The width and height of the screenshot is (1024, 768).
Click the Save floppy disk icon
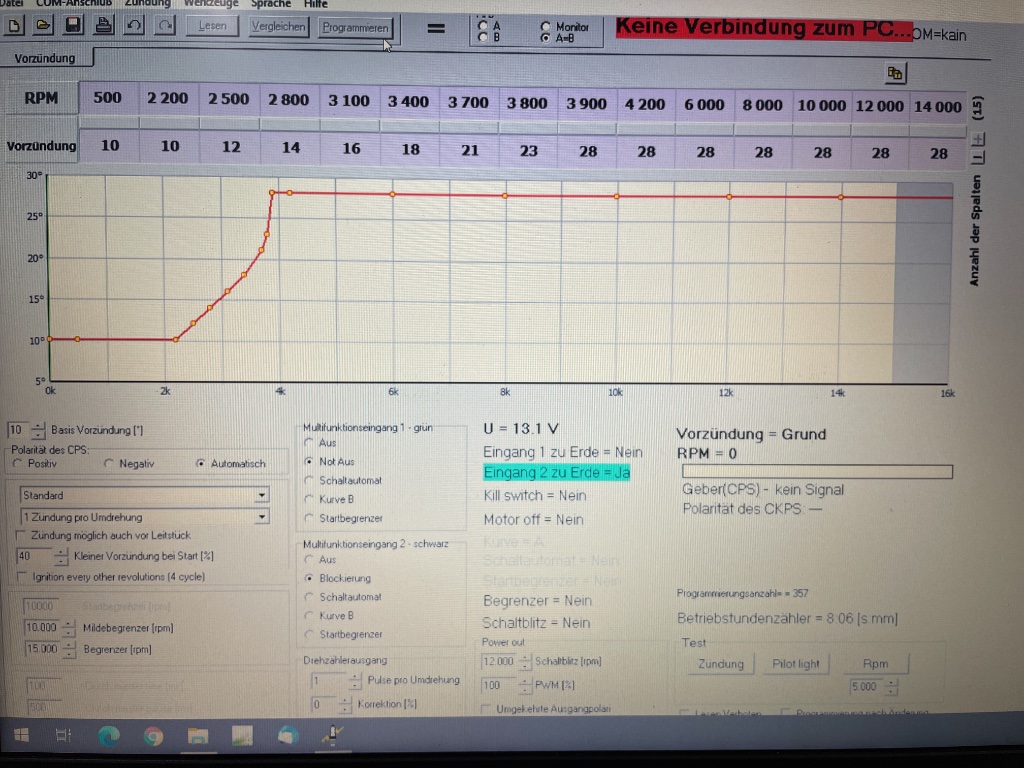[73, 26]
